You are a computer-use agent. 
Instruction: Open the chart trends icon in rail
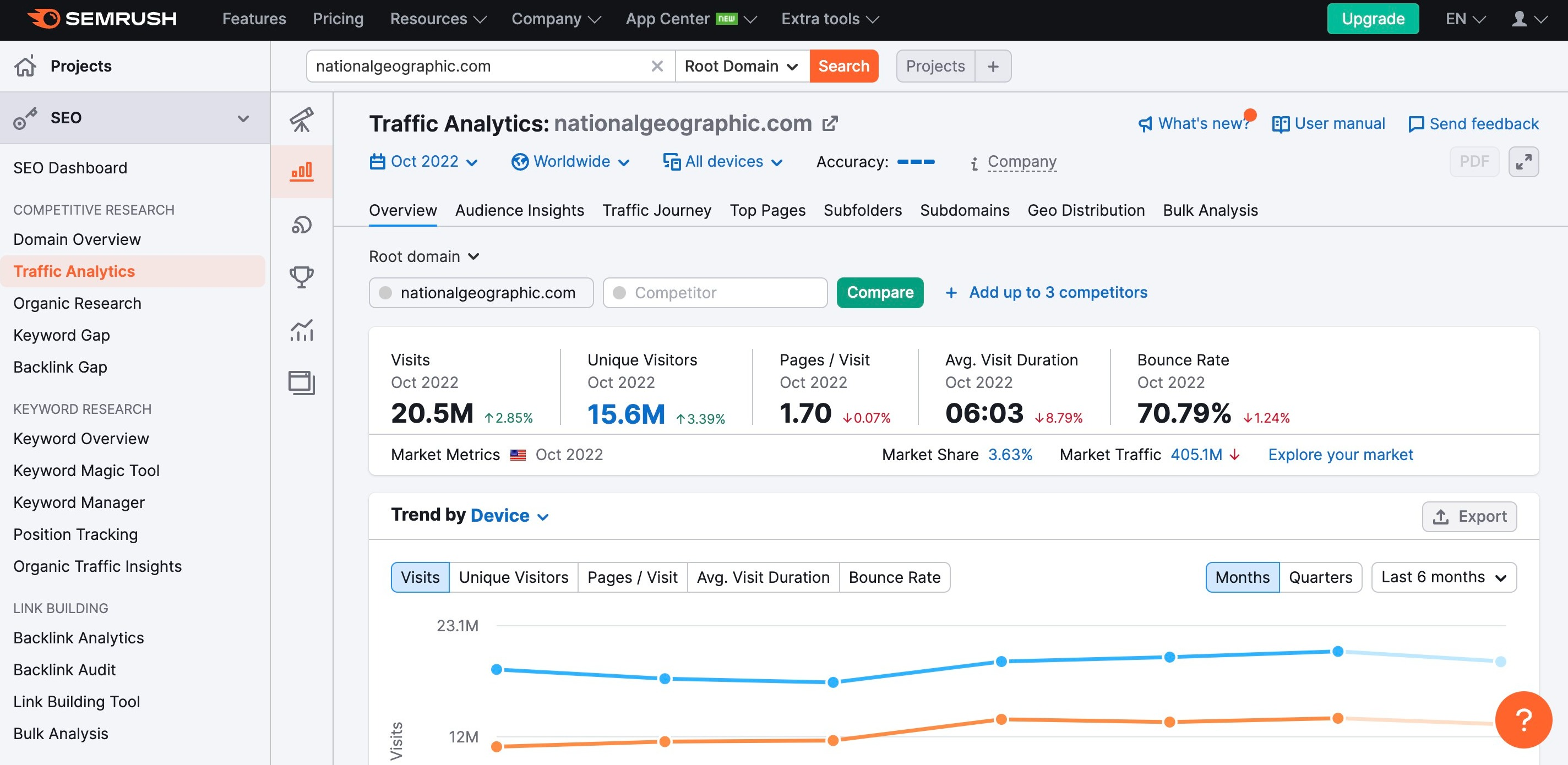pos(301,330)
